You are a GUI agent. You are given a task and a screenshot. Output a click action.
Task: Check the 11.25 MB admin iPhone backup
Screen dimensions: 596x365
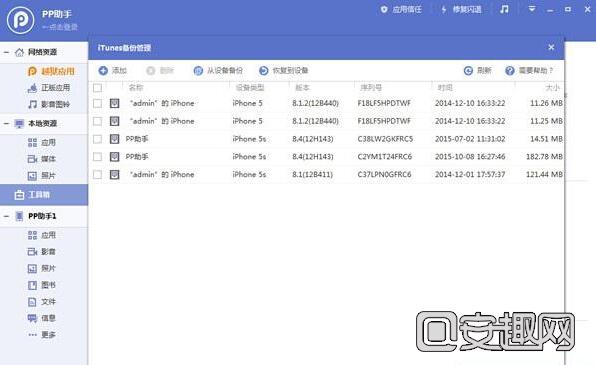tap(98, 121)
